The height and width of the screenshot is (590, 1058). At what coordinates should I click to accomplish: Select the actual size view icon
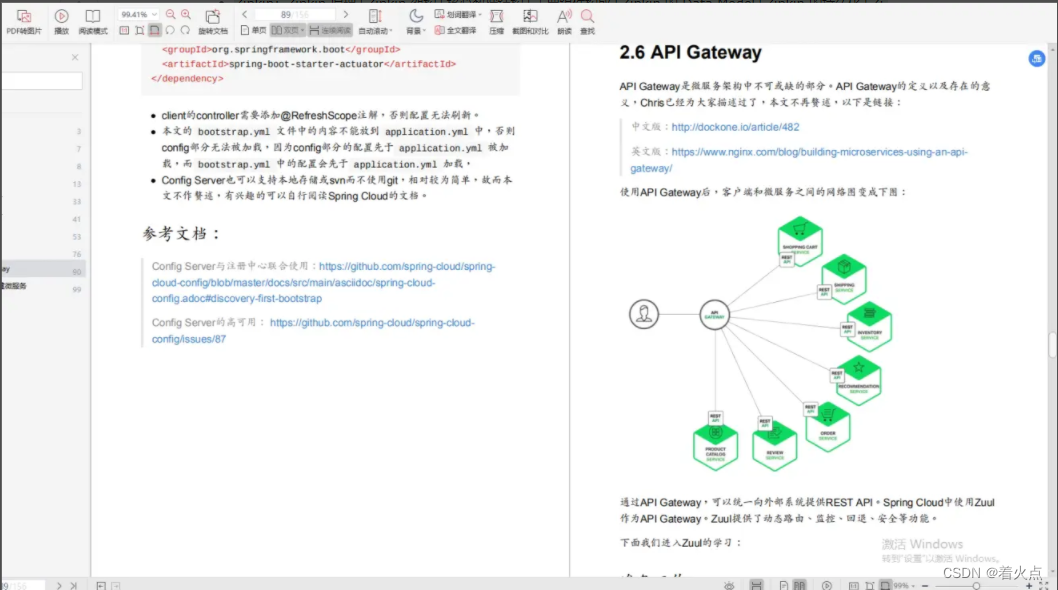click(x=124, y=30)
